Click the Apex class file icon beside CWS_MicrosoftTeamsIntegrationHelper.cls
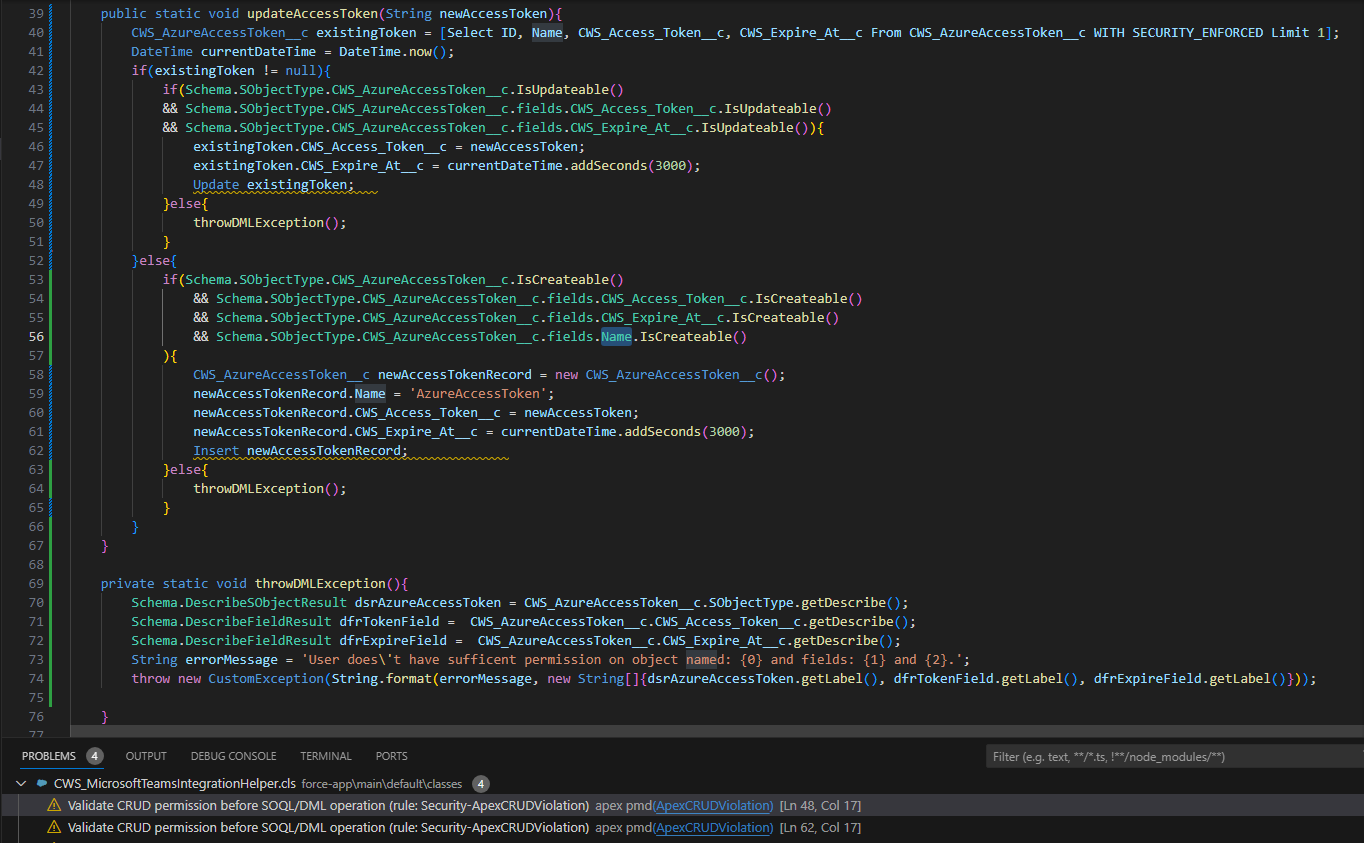This screenshot has height=843, width=1364. (x=40, y=784)
